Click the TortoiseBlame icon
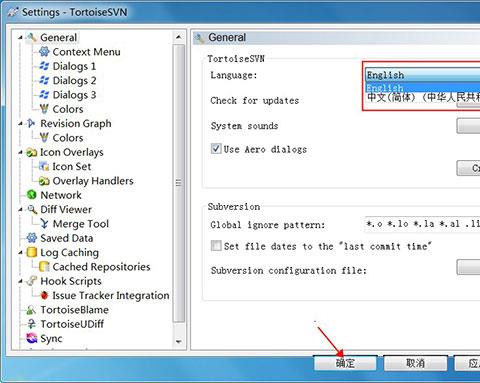Screen dimensions: 480x383 pyautogui.click(x=31, y=310)
